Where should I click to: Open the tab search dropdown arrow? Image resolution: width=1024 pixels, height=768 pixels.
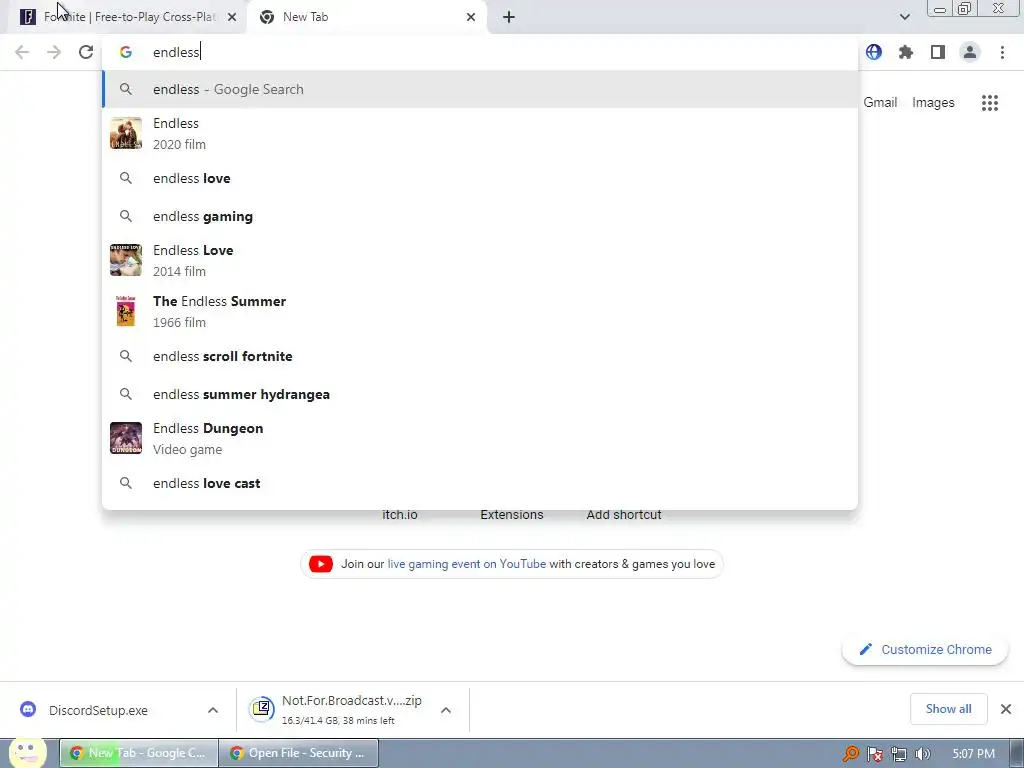pos(904,17)
